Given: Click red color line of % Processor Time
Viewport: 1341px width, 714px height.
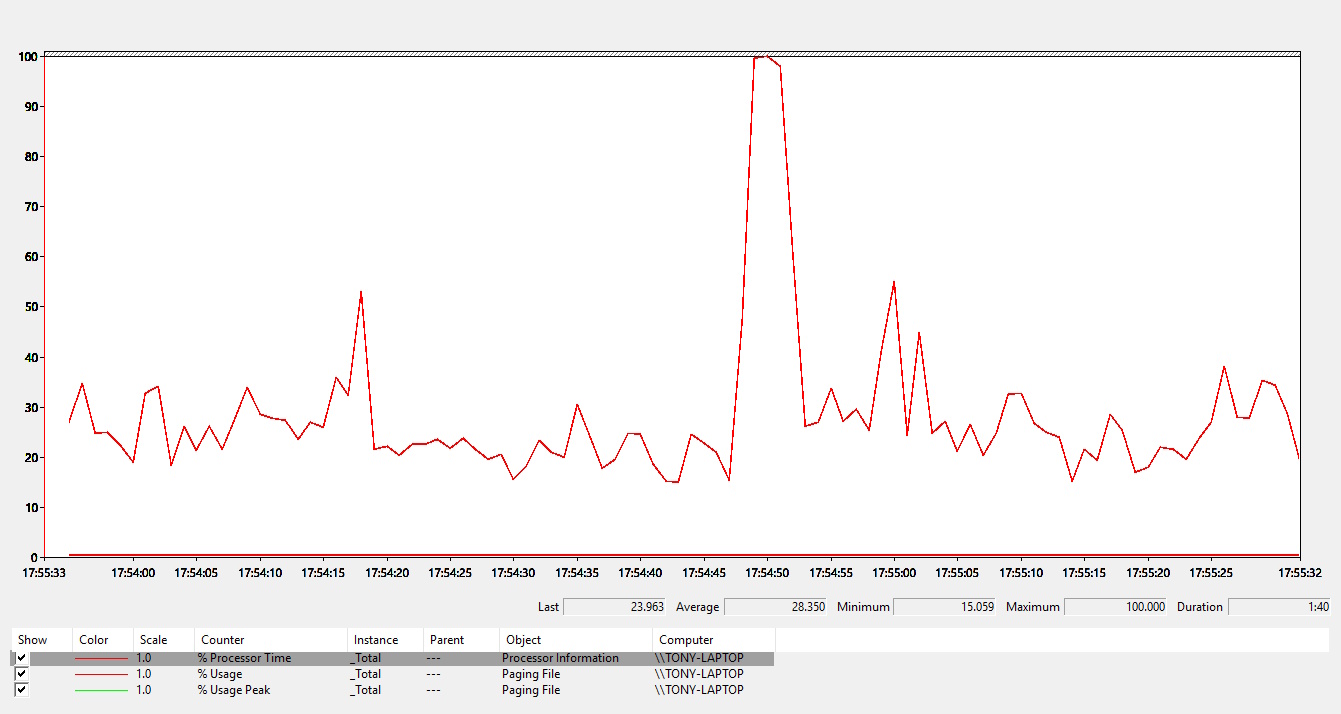Looking at the screenshot, I should pyautogui.click(x=101, y=658).
